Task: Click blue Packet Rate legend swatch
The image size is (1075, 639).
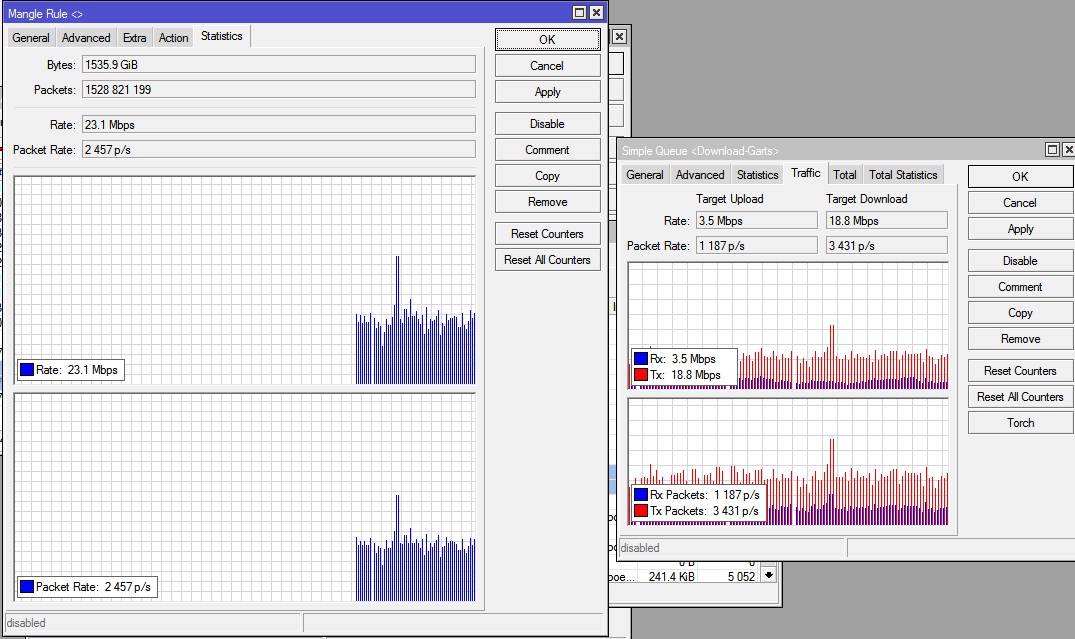Action: [x=27, y=587]
